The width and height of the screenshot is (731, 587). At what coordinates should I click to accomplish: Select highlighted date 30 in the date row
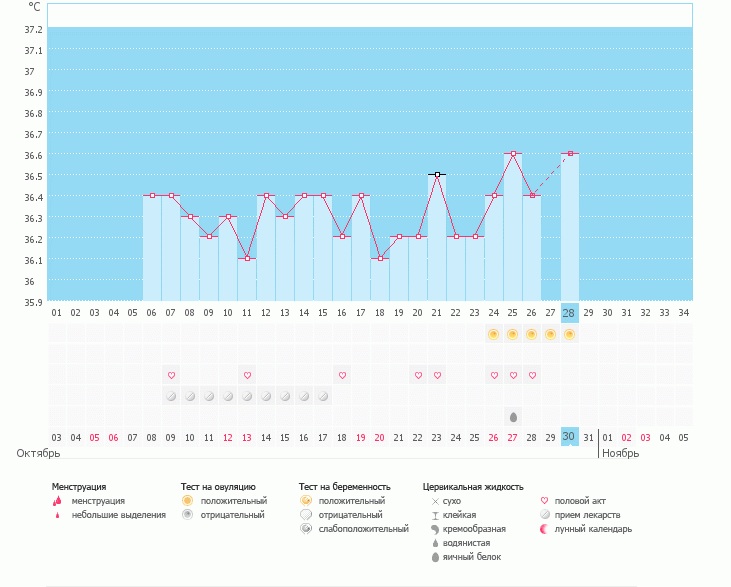pyautogui.click(x=569, y=437)
